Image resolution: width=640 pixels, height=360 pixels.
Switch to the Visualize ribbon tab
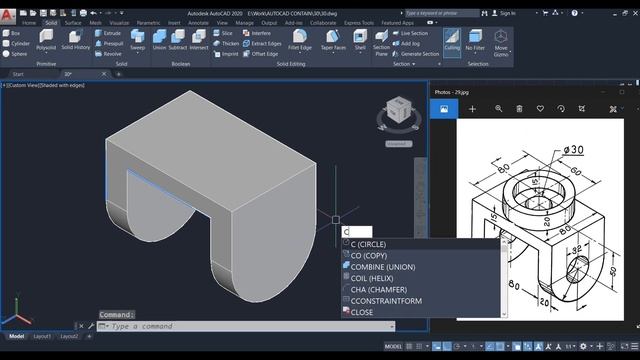point(119,23)
